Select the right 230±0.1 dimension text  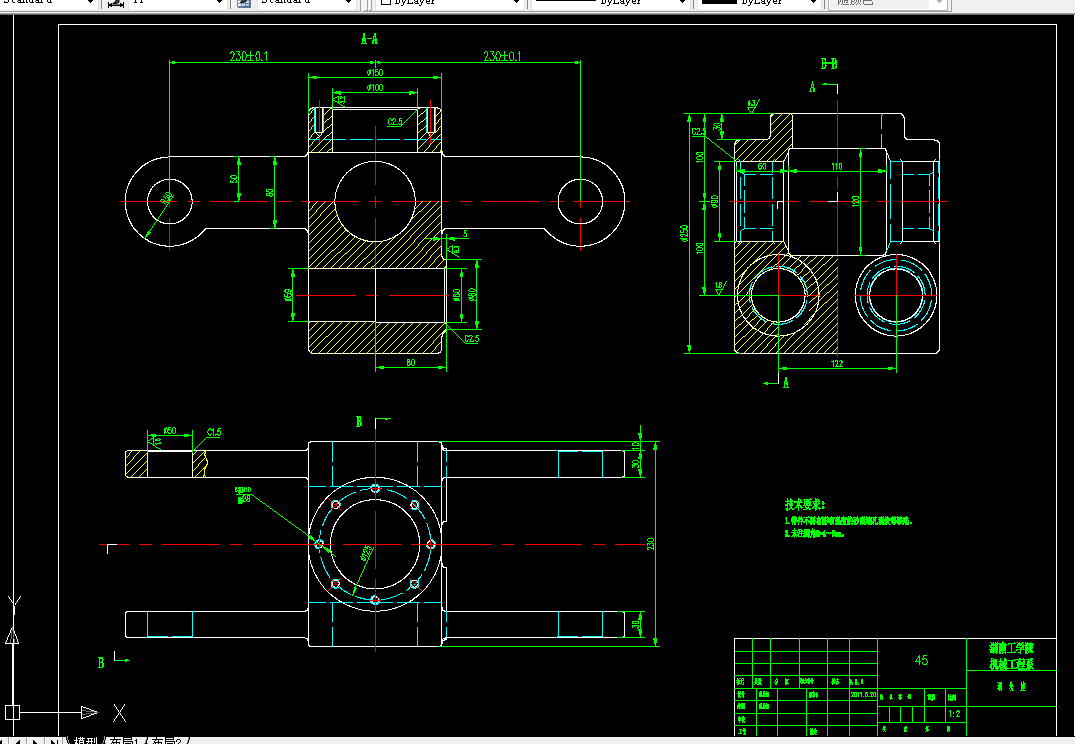pos(502,56)
